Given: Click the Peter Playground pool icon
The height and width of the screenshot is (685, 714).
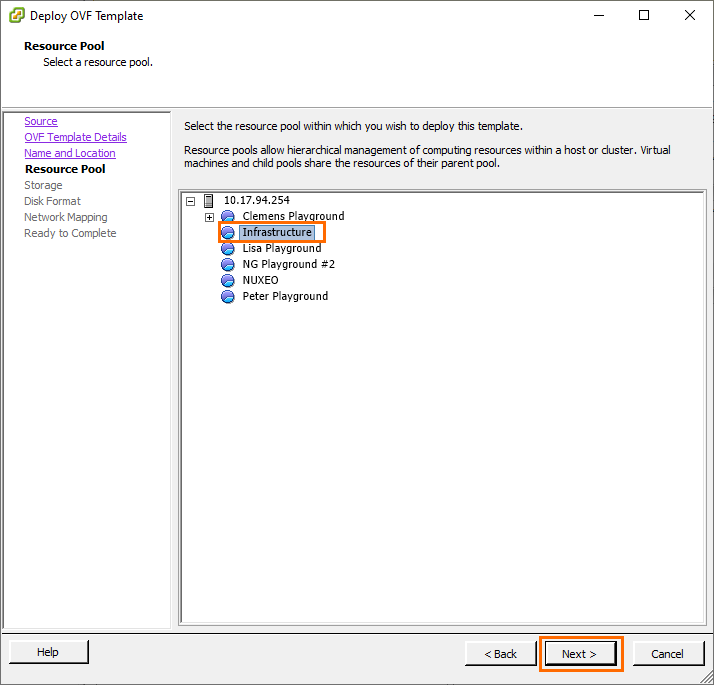Looking at the screenshot, I should coord(228,297).
